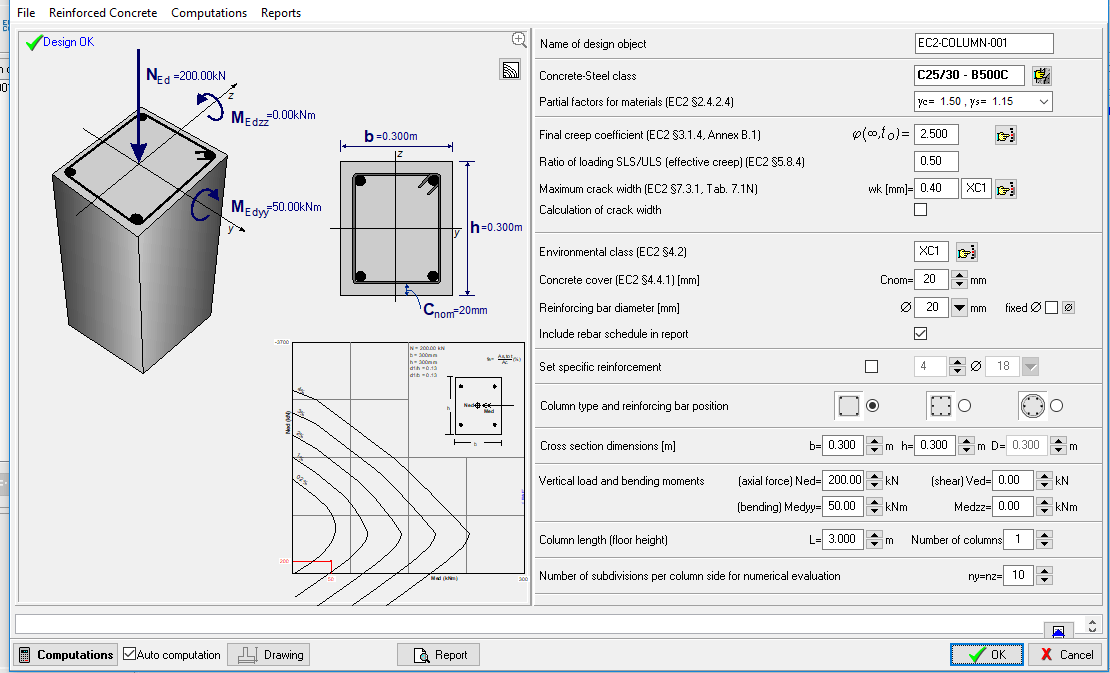Open the Partial factors for materials dropdown

click(1043, 102)
